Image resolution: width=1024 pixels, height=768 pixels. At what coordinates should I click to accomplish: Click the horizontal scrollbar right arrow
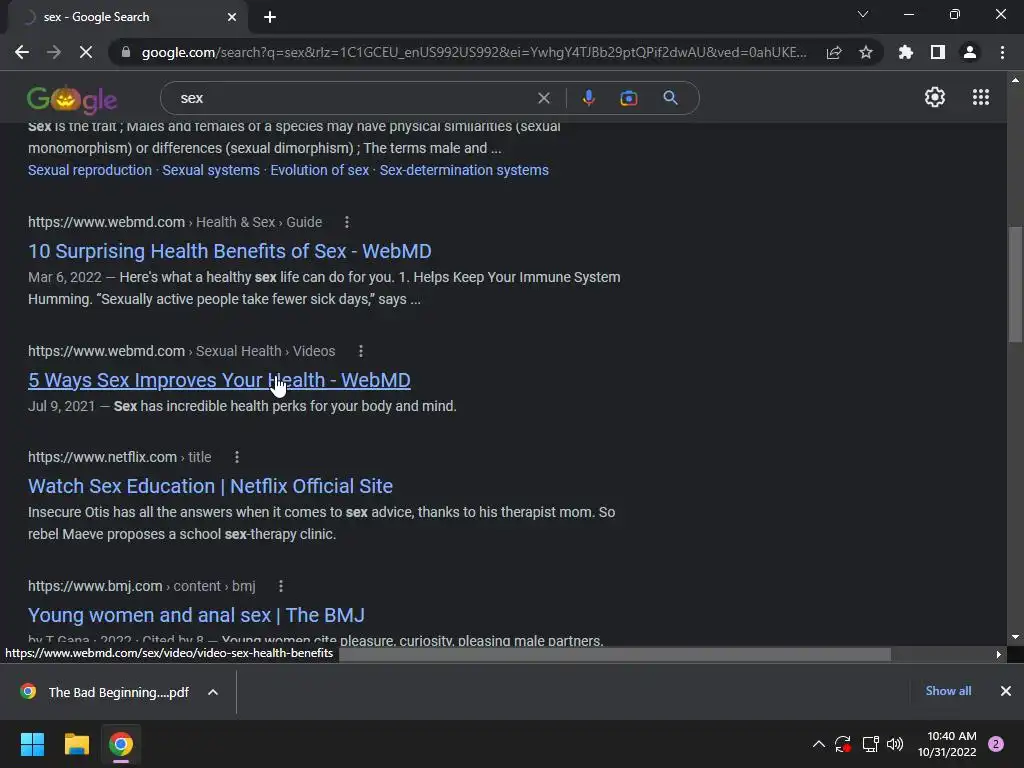pos(999,654)
